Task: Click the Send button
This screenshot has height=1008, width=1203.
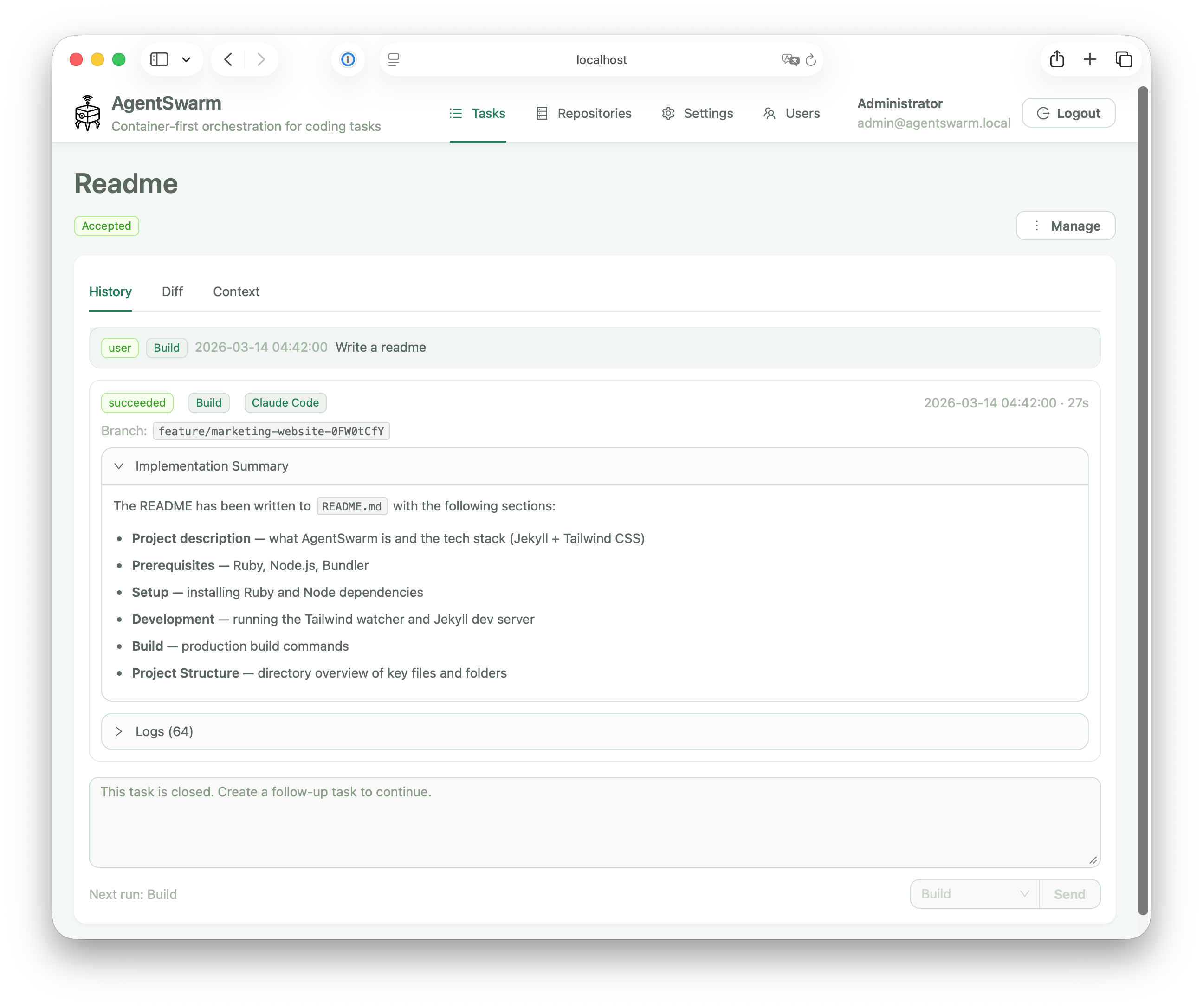Action: [1069, 893]
